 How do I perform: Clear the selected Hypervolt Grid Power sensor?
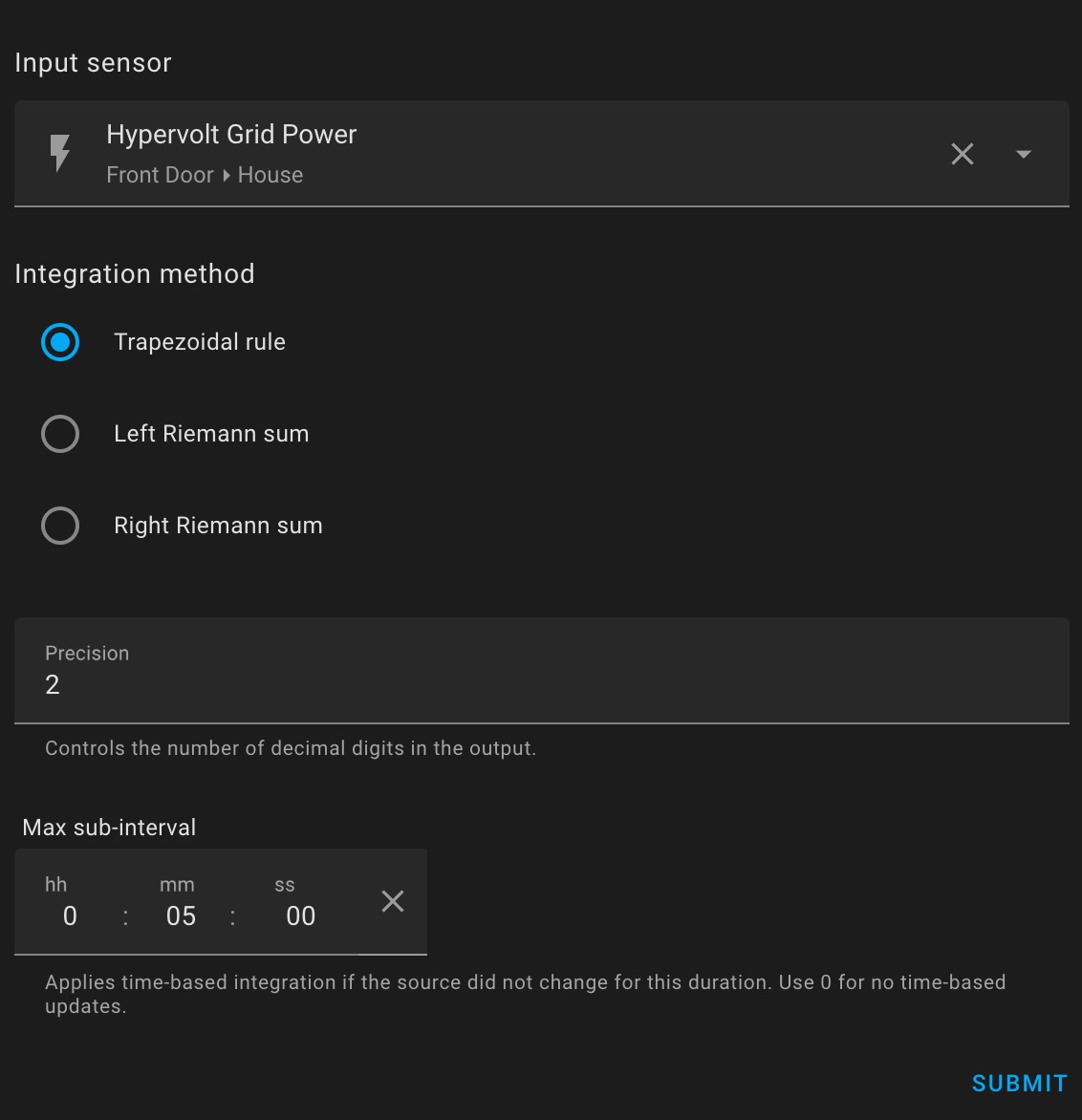(x=963, y=154)
